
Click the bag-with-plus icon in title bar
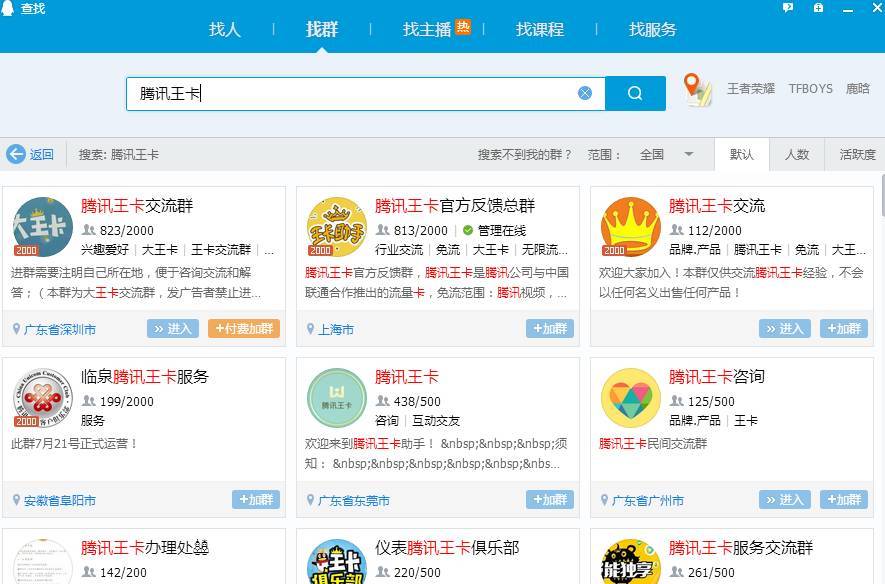819,8
